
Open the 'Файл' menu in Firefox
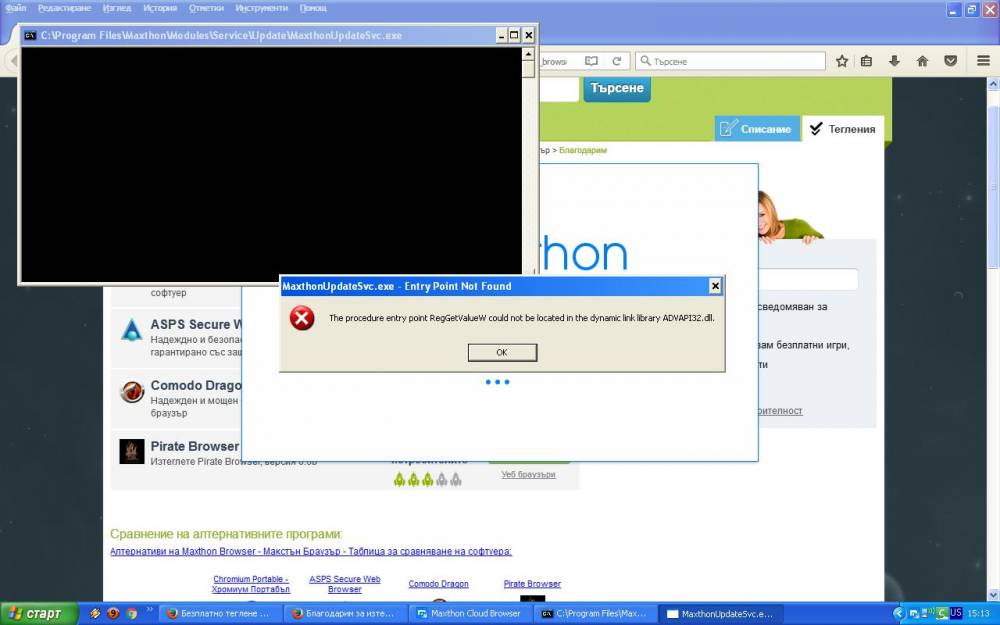(16, 8)
